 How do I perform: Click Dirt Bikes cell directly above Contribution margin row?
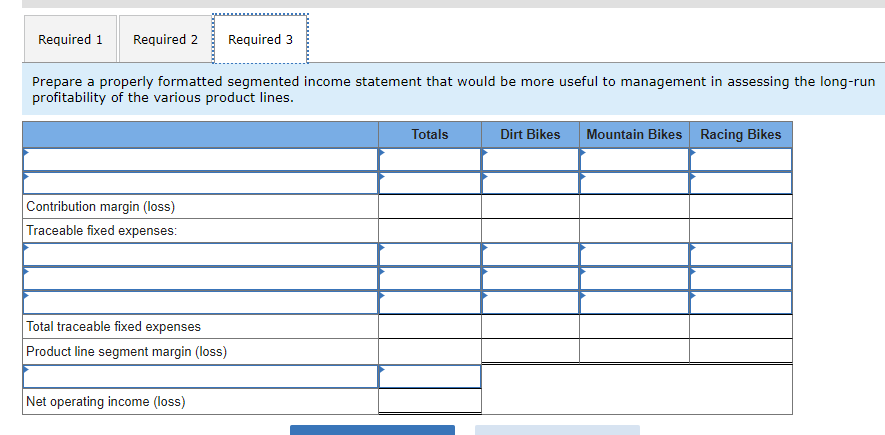pos(531,183)
